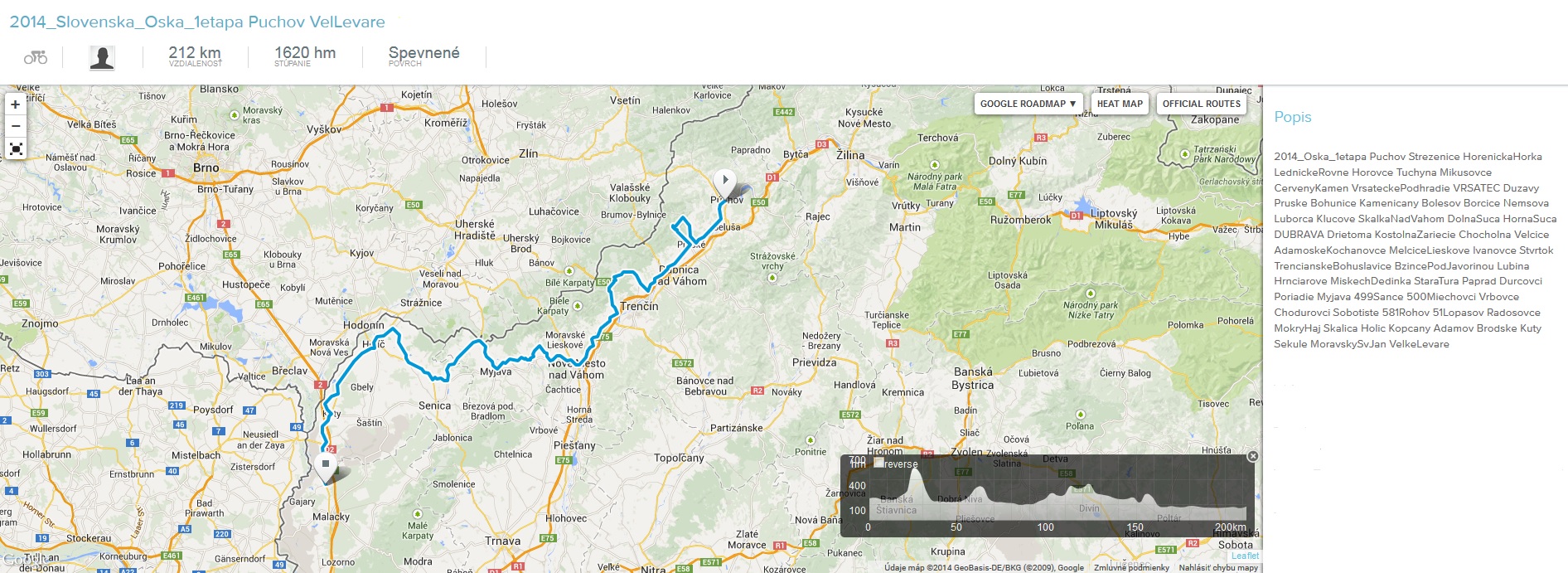The image size is (1568, 573).
Task: Click the 212 km distance stat
Action: pos(195,53)
